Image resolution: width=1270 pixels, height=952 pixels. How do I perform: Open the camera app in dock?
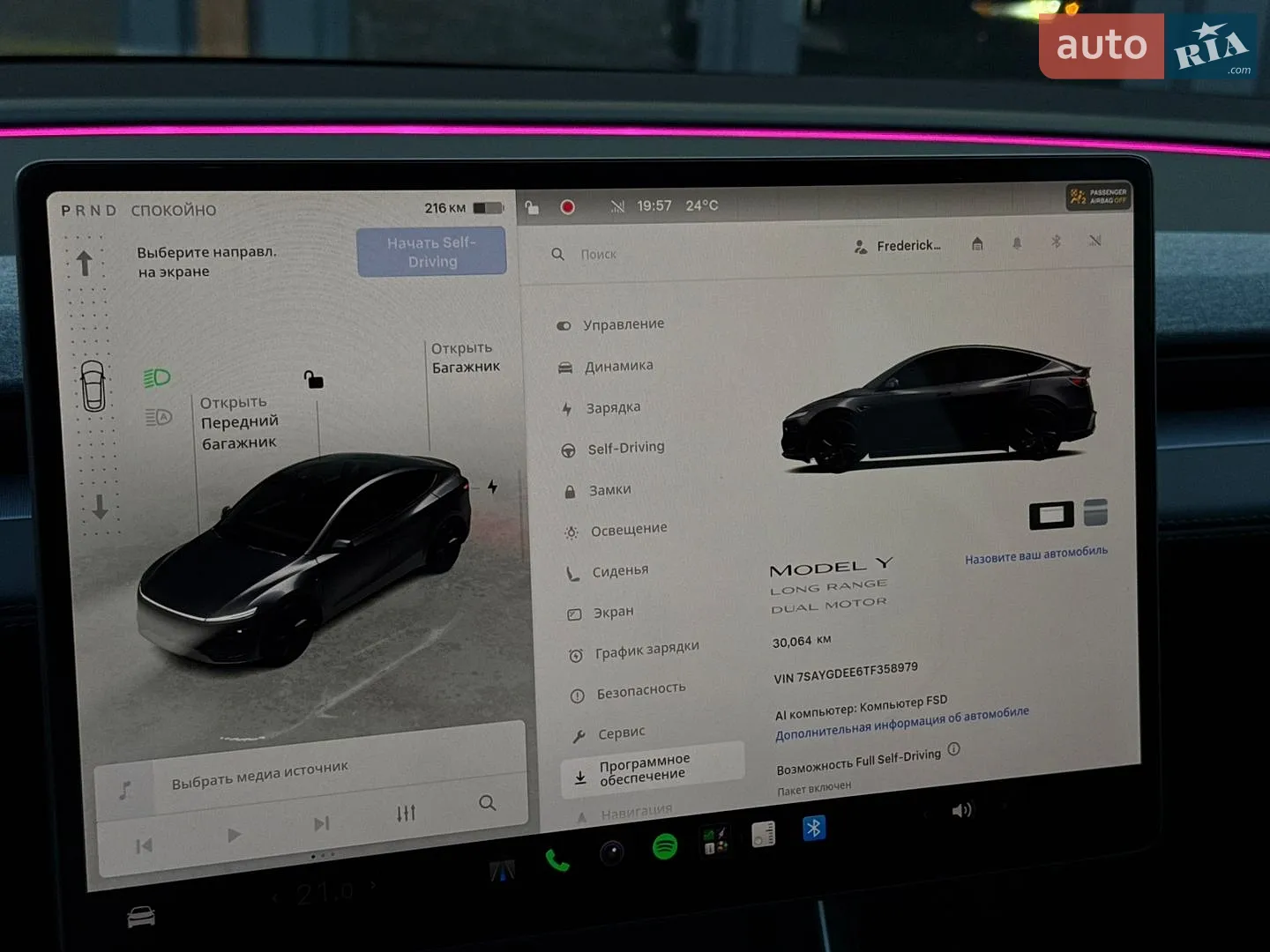tap(611, 852)
